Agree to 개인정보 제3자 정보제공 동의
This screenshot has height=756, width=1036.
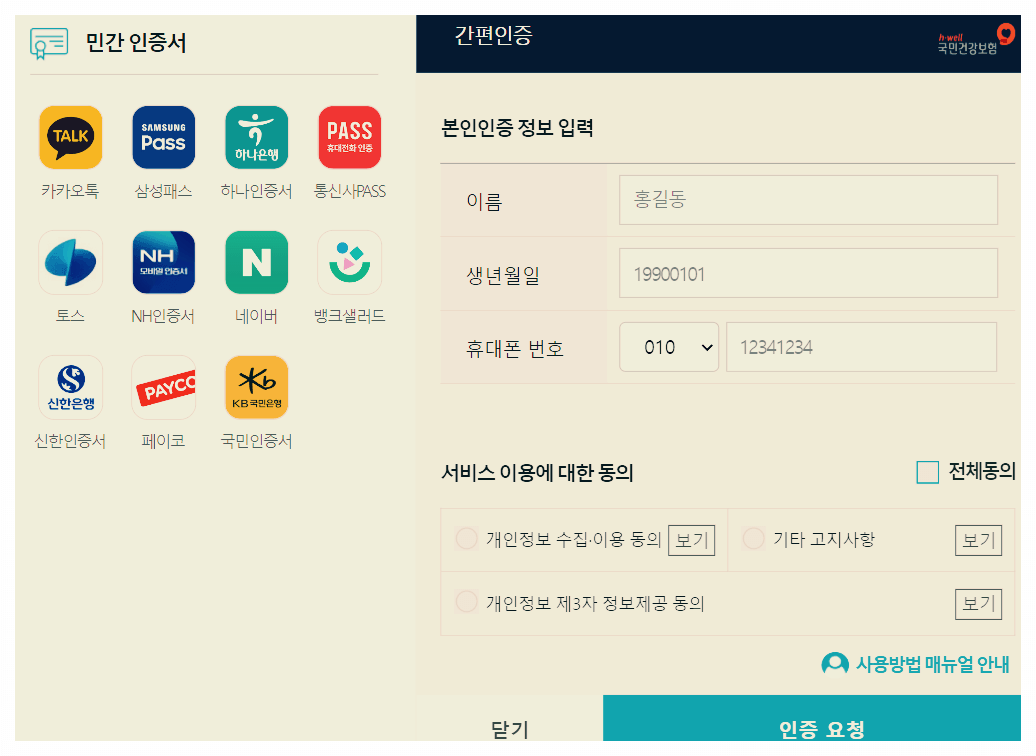point(466,601)
